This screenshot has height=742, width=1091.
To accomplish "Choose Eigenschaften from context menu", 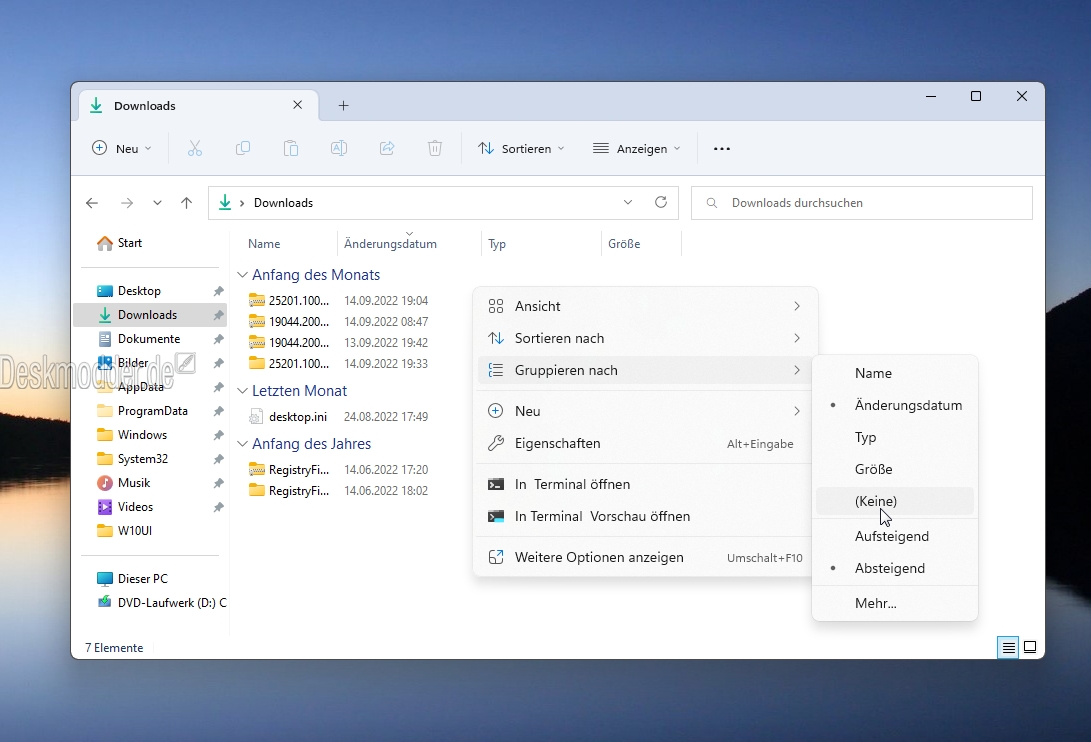I will tap(645, 443).
